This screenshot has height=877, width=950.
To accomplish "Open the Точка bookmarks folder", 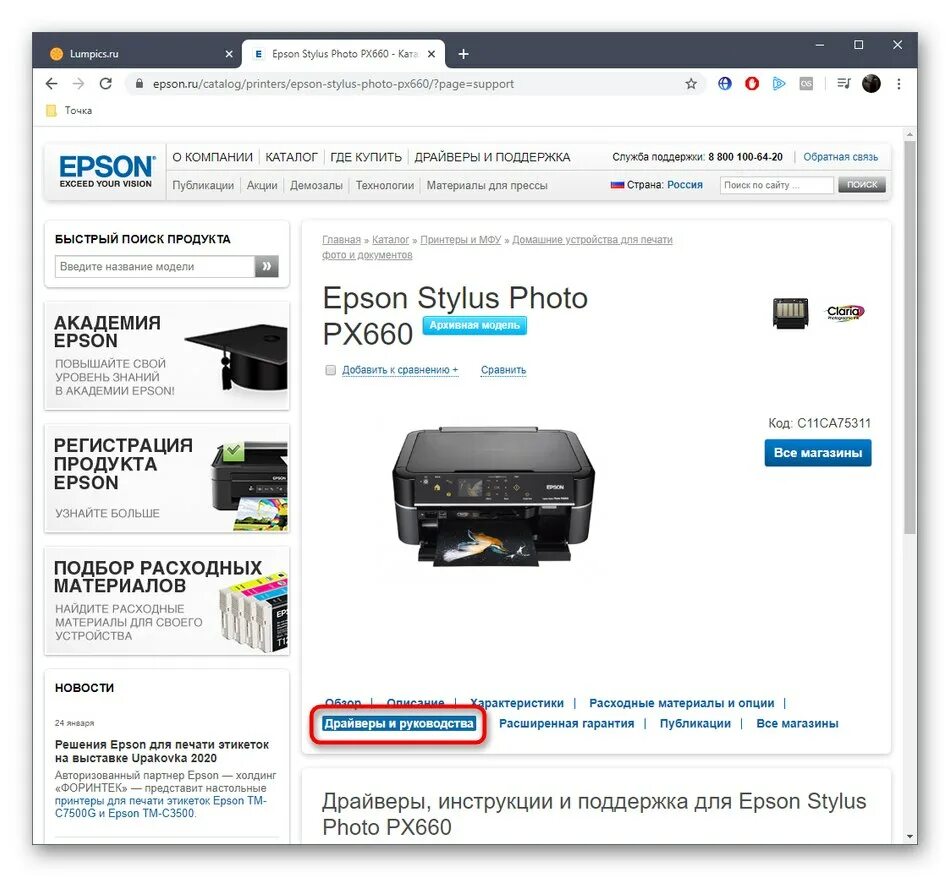I will (70, 110).
